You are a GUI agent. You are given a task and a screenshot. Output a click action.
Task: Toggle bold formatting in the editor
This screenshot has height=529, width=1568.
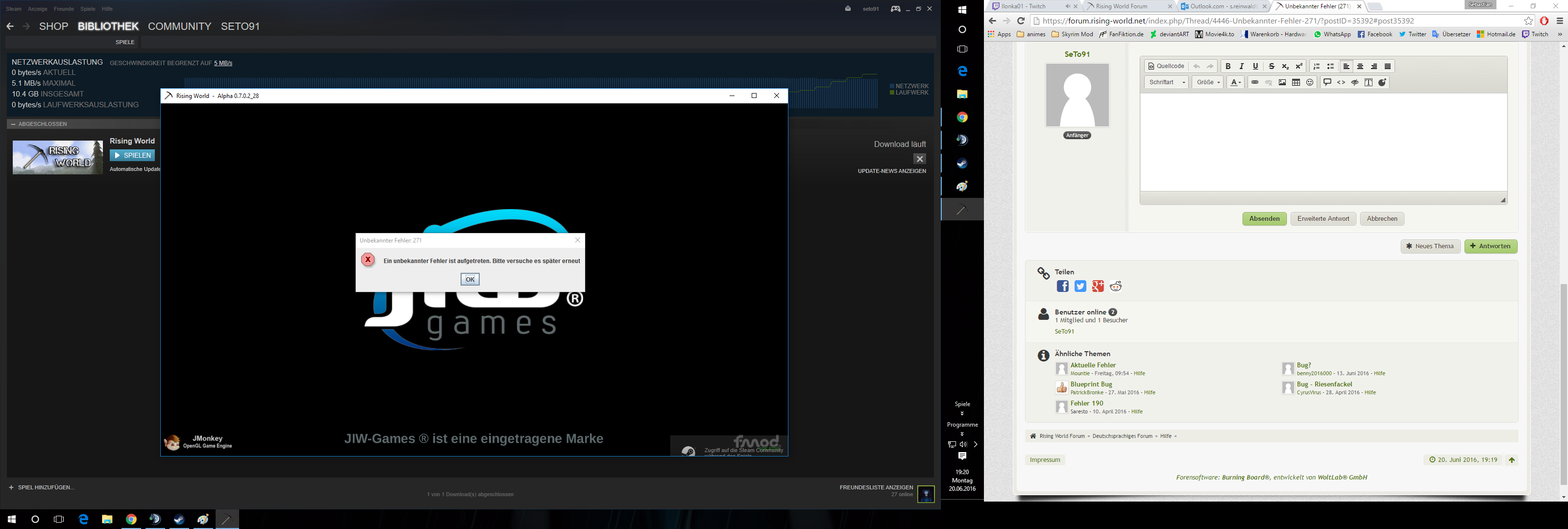pos(1228,66)
